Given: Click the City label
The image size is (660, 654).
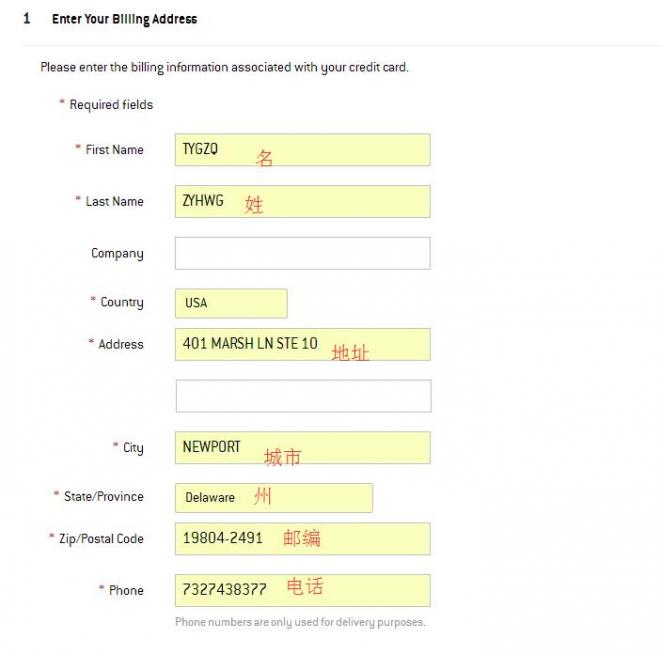Looking at the screenshot, I should click(133, 448).
